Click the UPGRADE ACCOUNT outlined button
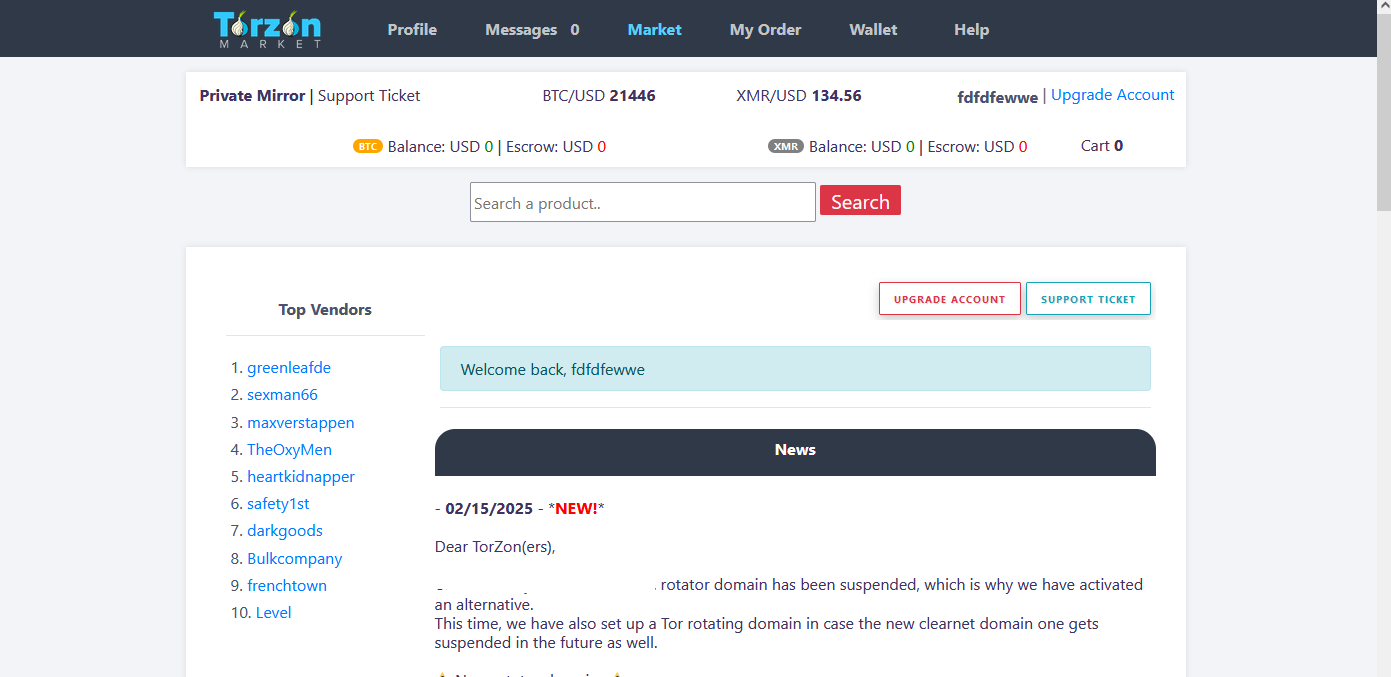Viewport: 1391px width, 677px height. tap(948, 298)
